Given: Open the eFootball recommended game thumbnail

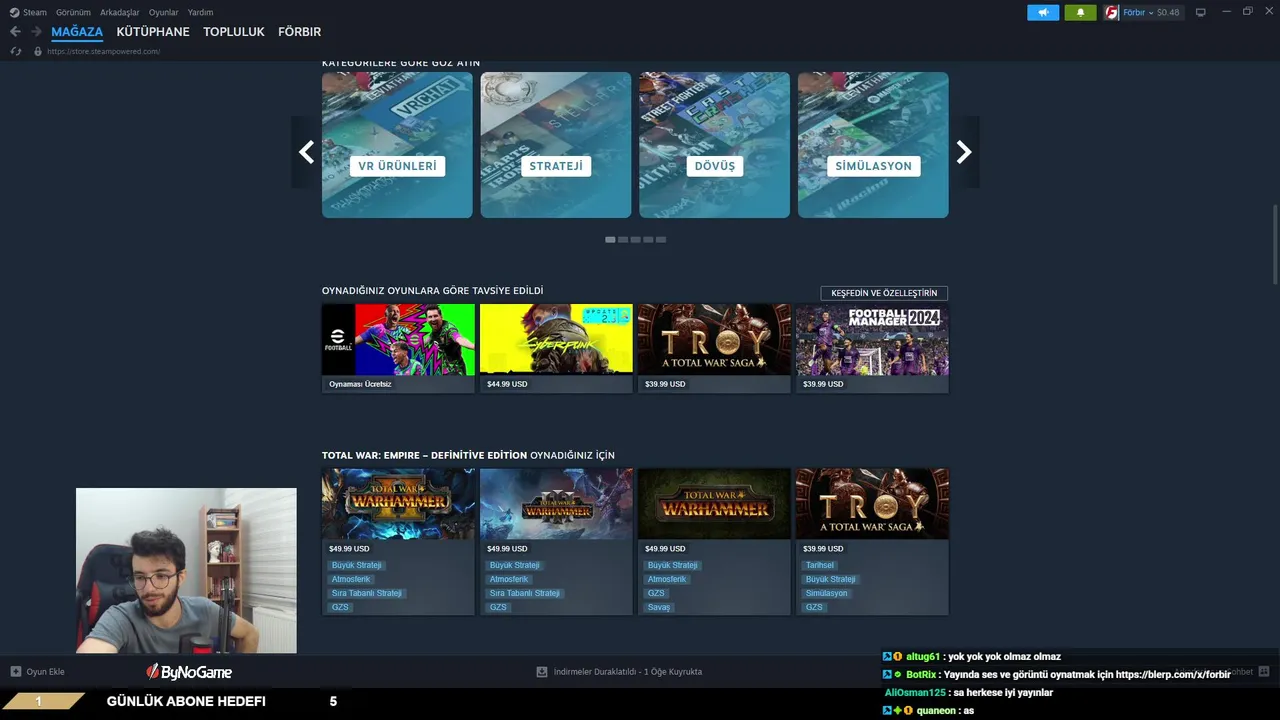Looking at the screenshot, I should pos(398,340).
